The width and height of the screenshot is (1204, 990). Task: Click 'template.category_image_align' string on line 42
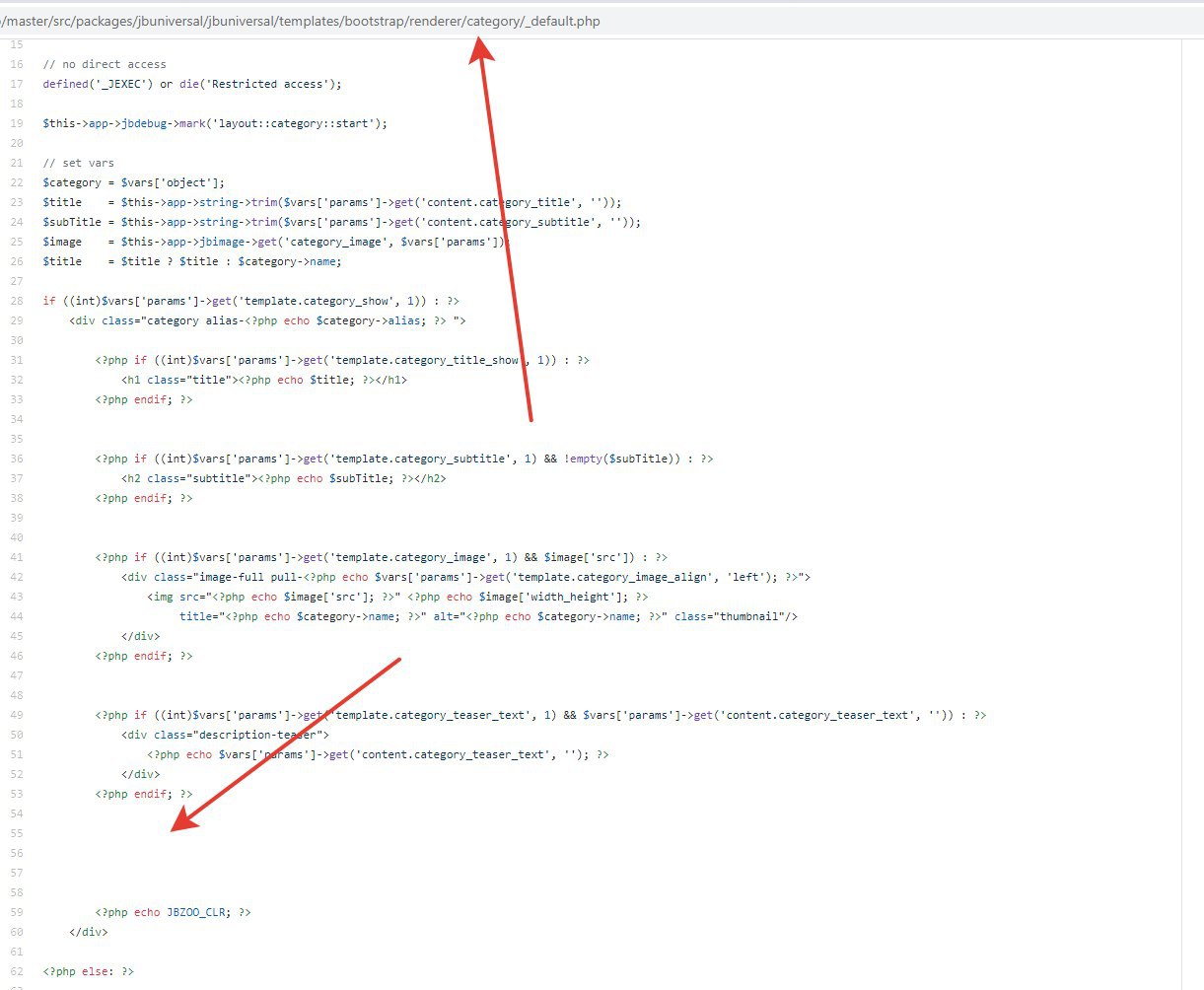pyautogui.click(x=612, y=577)
